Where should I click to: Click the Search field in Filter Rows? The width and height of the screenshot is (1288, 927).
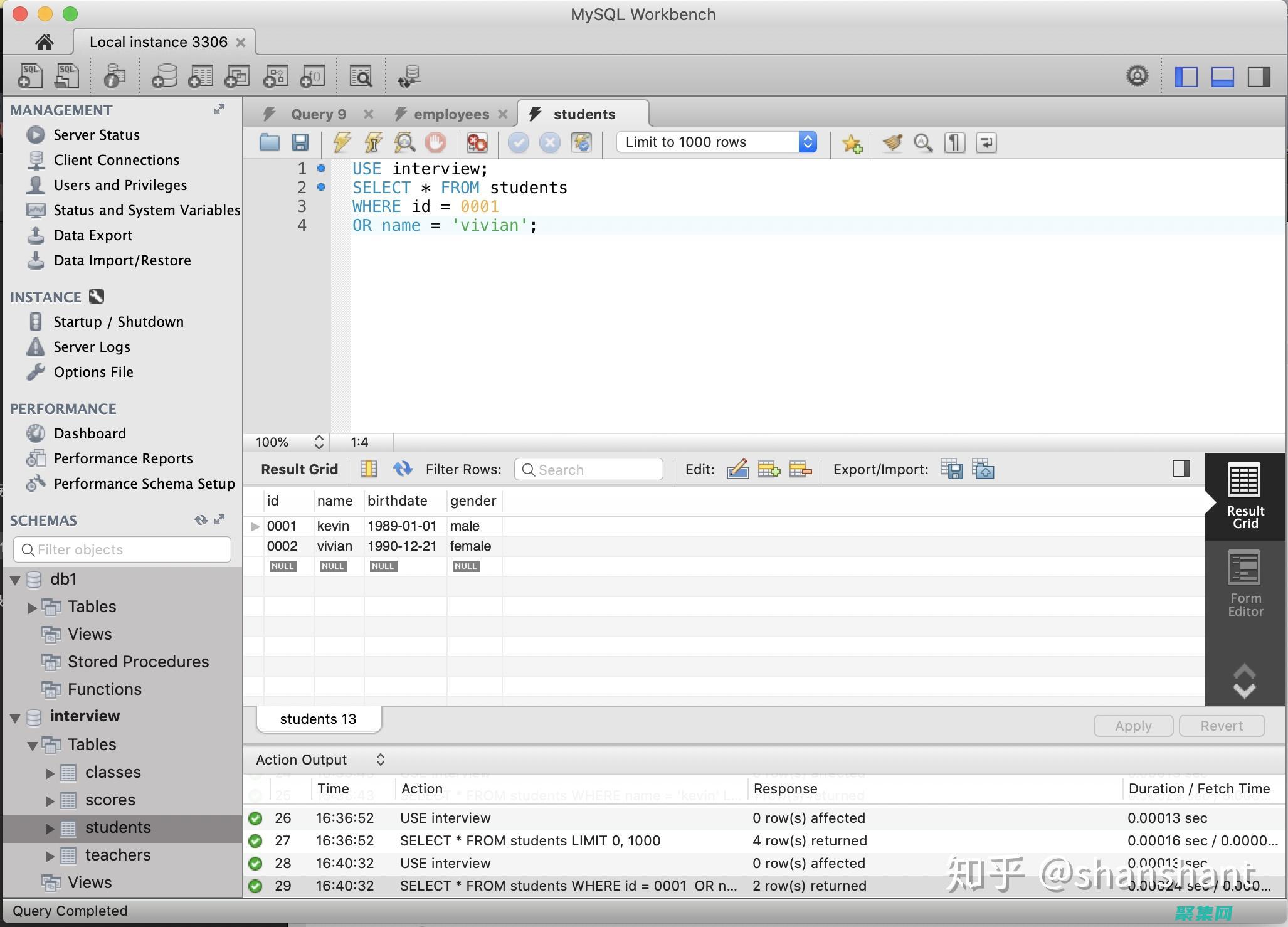click(590, 469)
